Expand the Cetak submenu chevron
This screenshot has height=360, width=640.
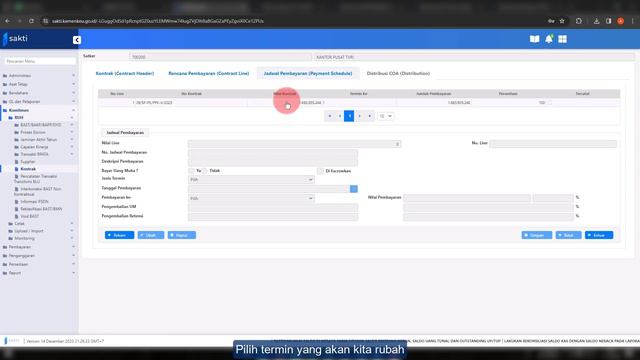72,223
